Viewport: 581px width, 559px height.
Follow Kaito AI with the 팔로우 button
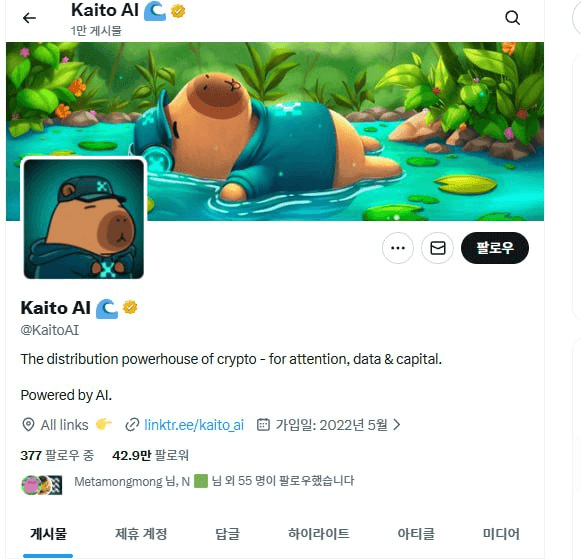point(495,248)
